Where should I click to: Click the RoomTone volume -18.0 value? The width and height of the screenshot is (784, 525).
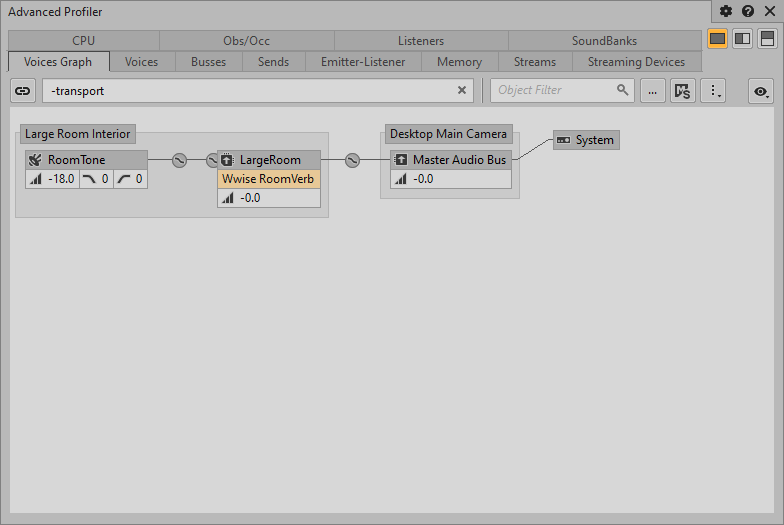tap(61, 179)
